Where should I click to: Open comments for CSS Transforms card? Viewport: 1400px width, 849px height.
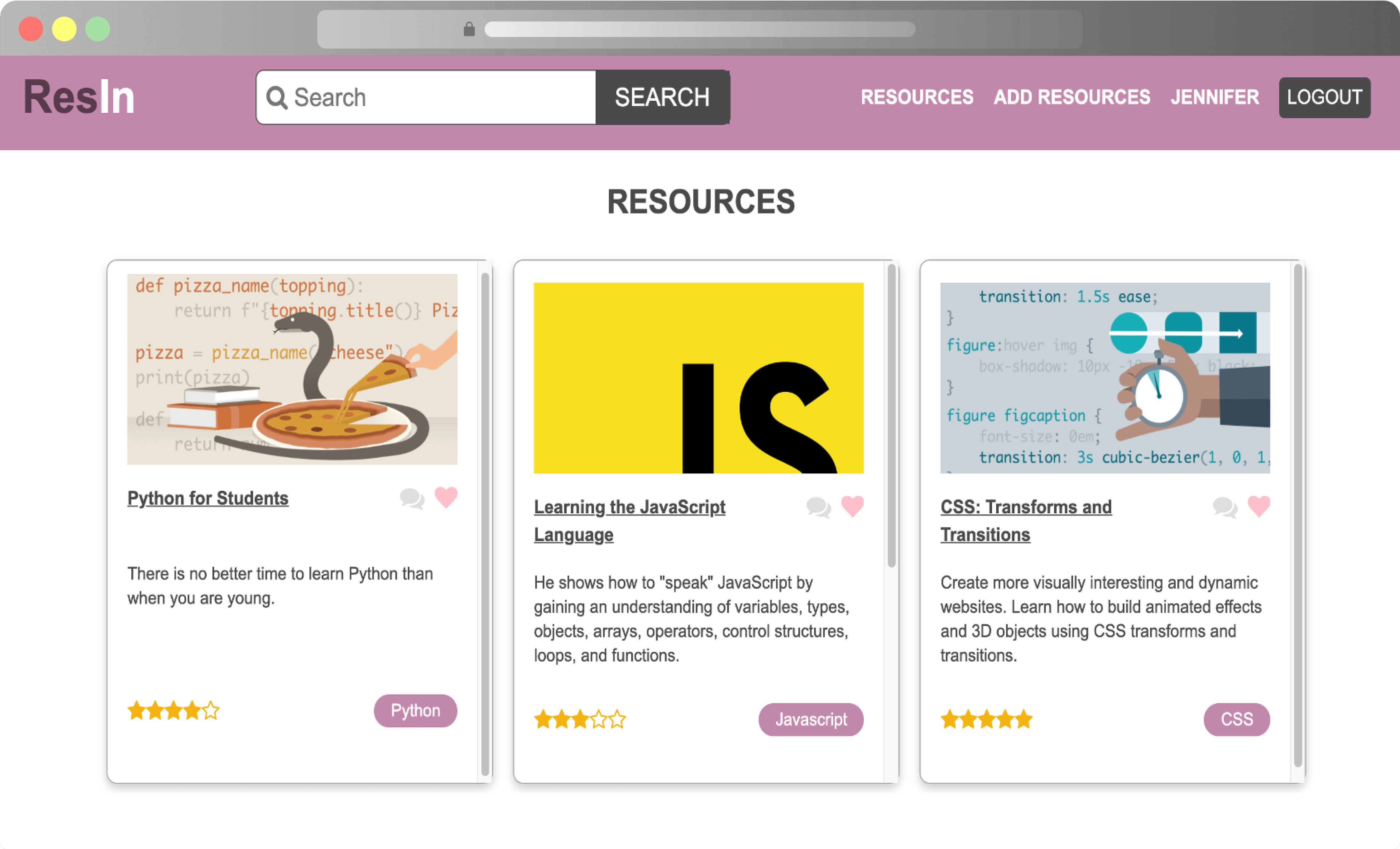pos(1225,507)
